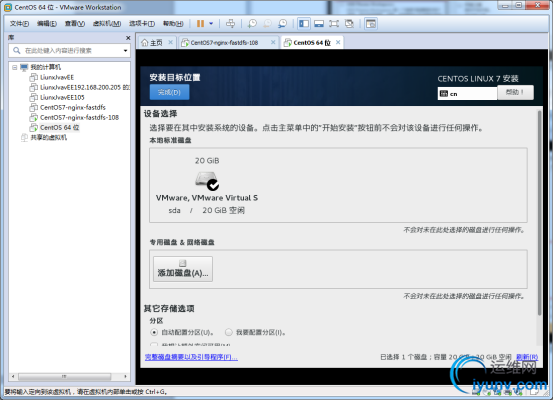Select CentOS7-nginx-fastdfs-108 in the library tree
This screenshot has width=553, height=401.
[79, 117]
